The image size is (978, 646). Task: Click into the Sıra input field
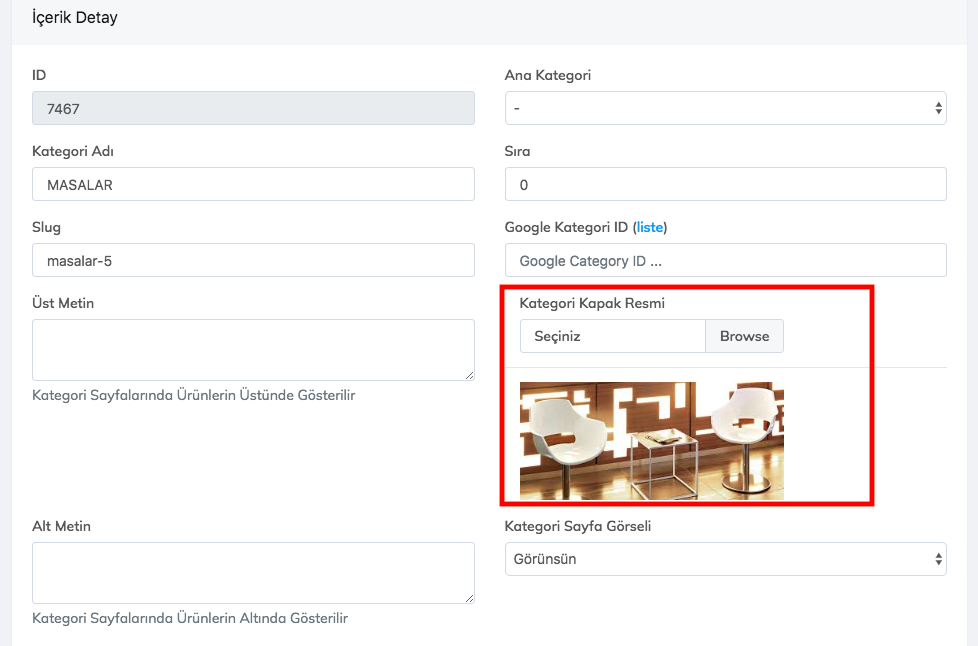point(725,184)
